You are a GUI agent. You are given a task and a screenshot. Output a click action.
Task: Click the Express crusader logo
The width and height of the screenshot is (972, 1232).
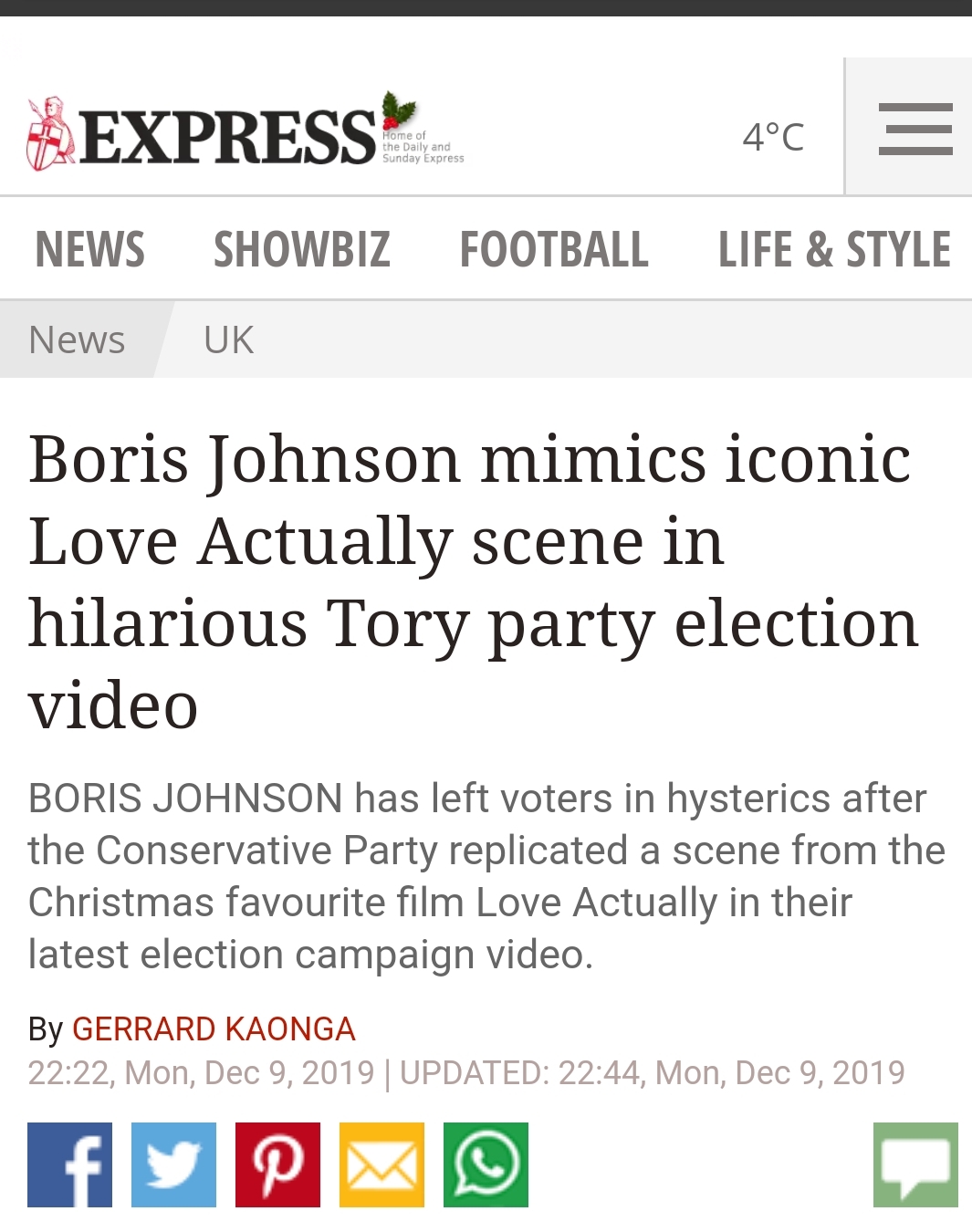pyautogui.click(x=50, y=134)
